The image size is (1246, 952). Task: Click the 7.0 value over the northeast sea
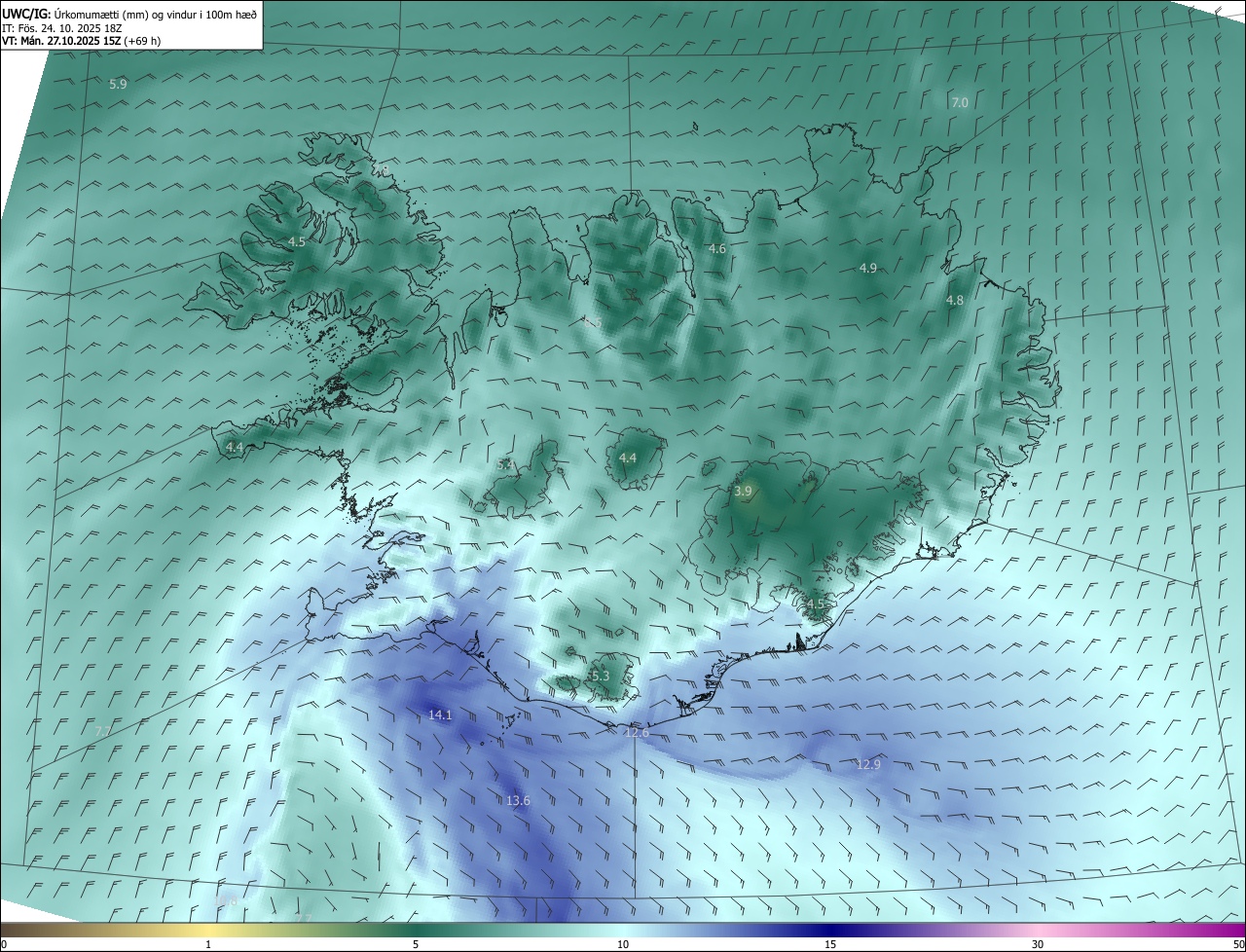(960, 102)
